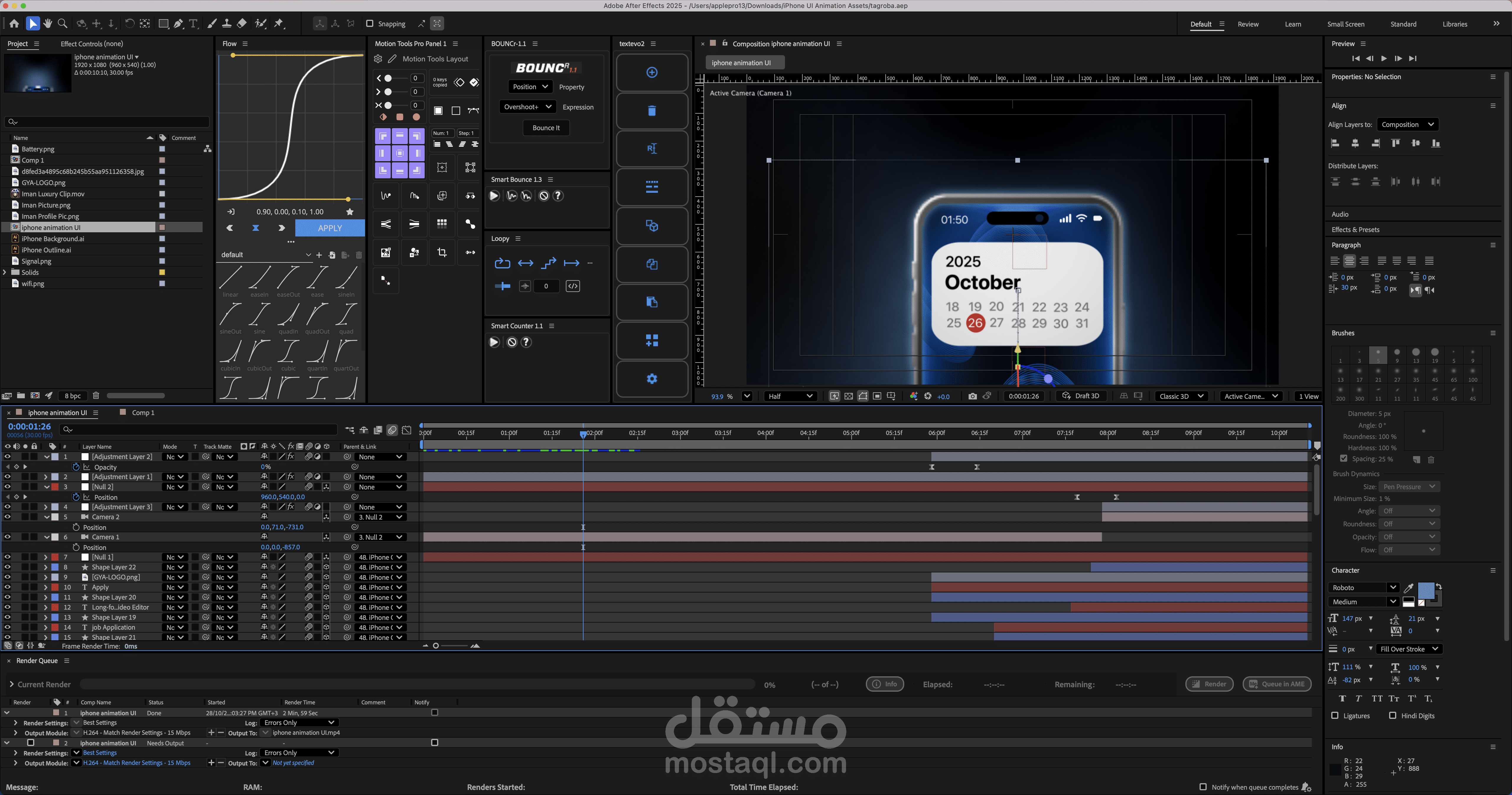The image size is (1512, 795).
Task: Click the Smart Bounce play icon
Action: [494, 196]
